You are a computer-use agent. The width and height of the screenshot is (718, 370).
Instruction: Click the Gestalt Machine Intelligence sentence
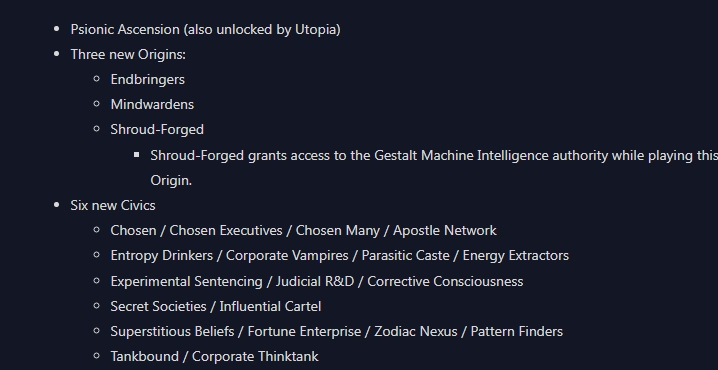(x=434, y=168)
